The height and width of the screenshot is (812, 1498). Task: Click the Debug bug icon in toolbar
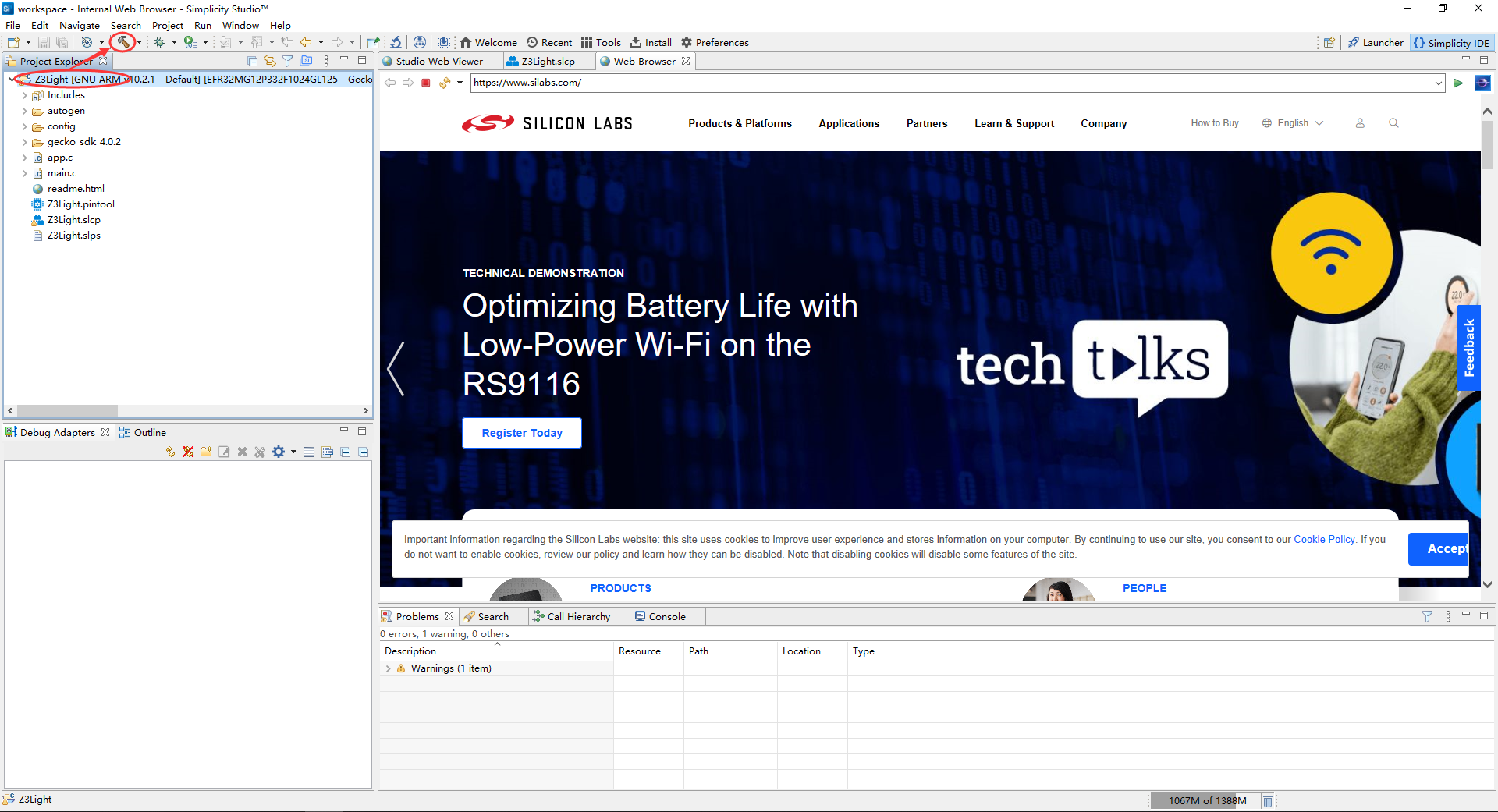pos(159,42)
